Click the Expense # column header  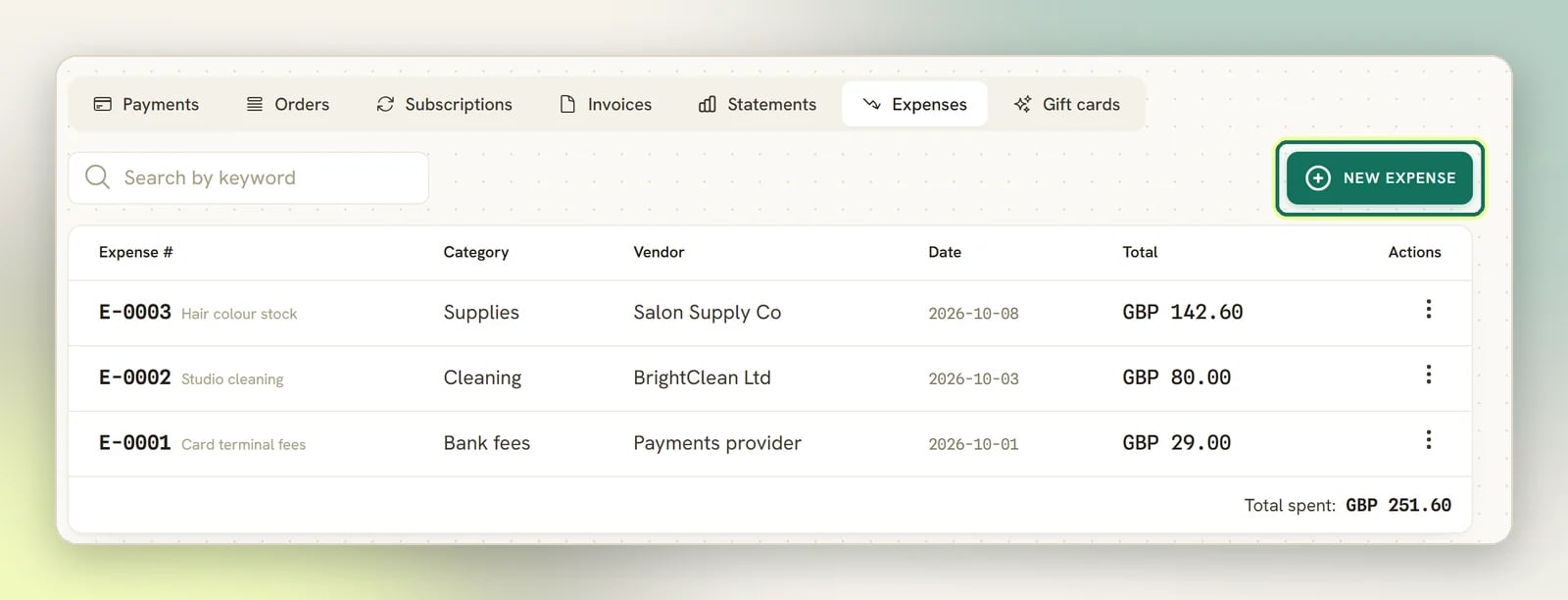tap(136, 252)
